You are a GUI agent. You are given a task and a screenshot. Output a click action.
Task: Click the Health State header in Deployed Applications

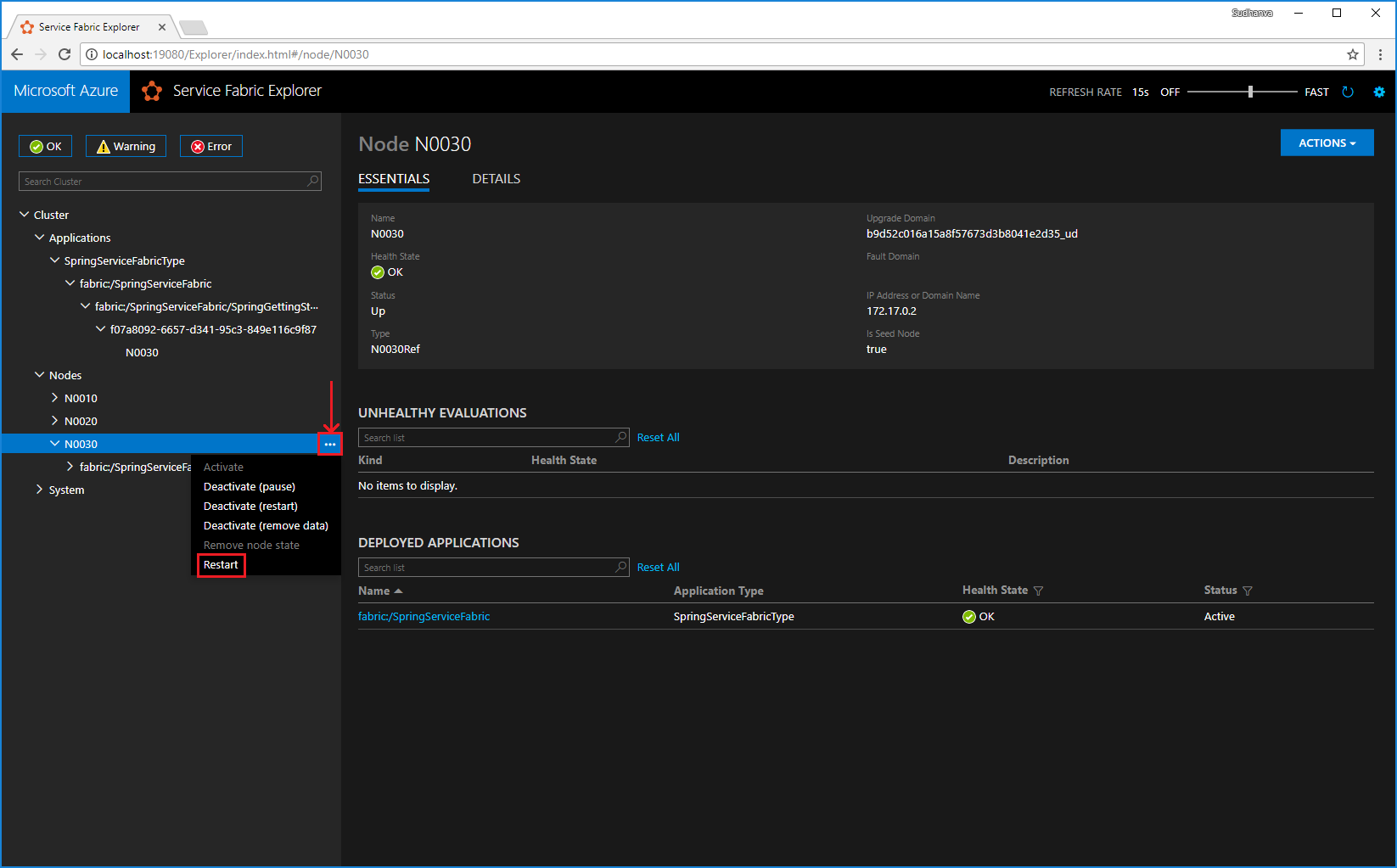point(995,590)
